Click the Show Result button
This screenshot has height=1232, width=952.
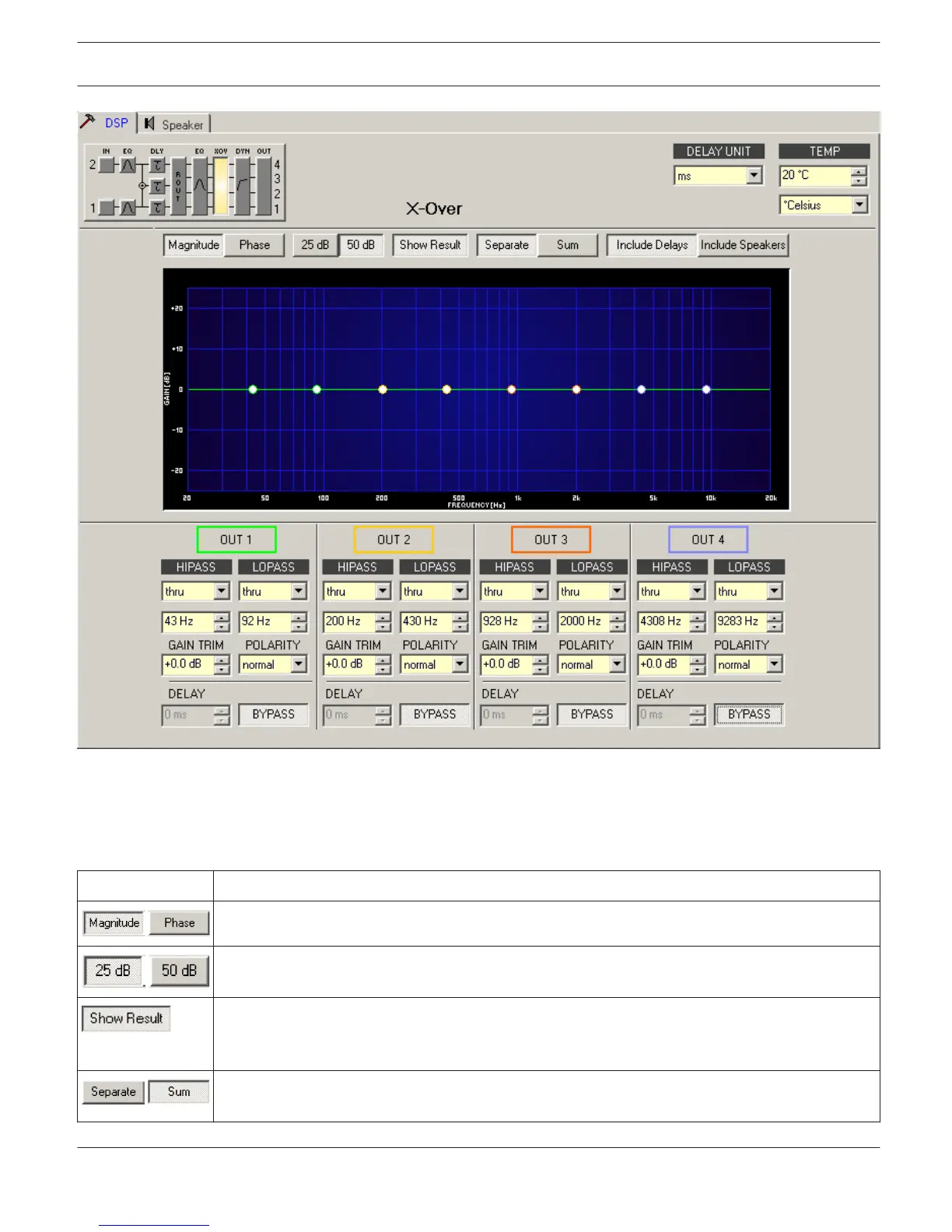[x=430, y=245]
